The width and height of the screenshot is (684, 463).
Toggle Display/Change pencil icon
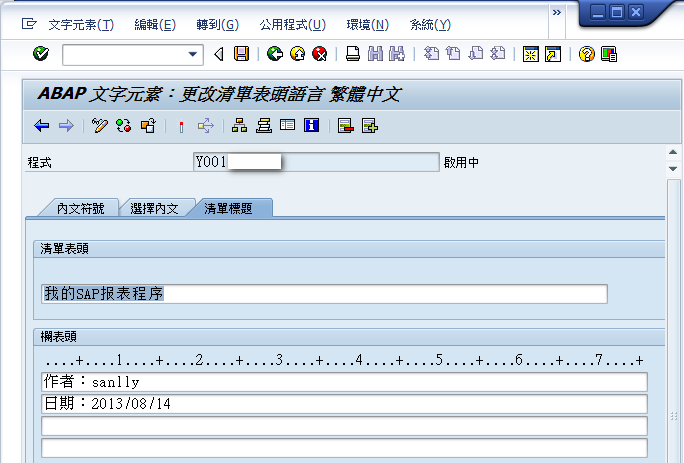(x=99, y=126)
